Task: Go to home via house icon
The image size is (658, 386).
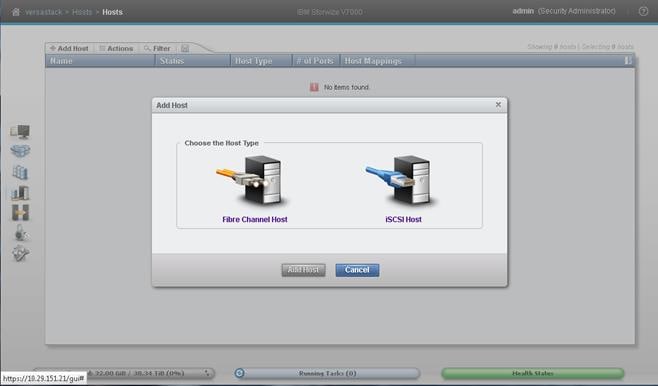Action: (x=16, y=12)
